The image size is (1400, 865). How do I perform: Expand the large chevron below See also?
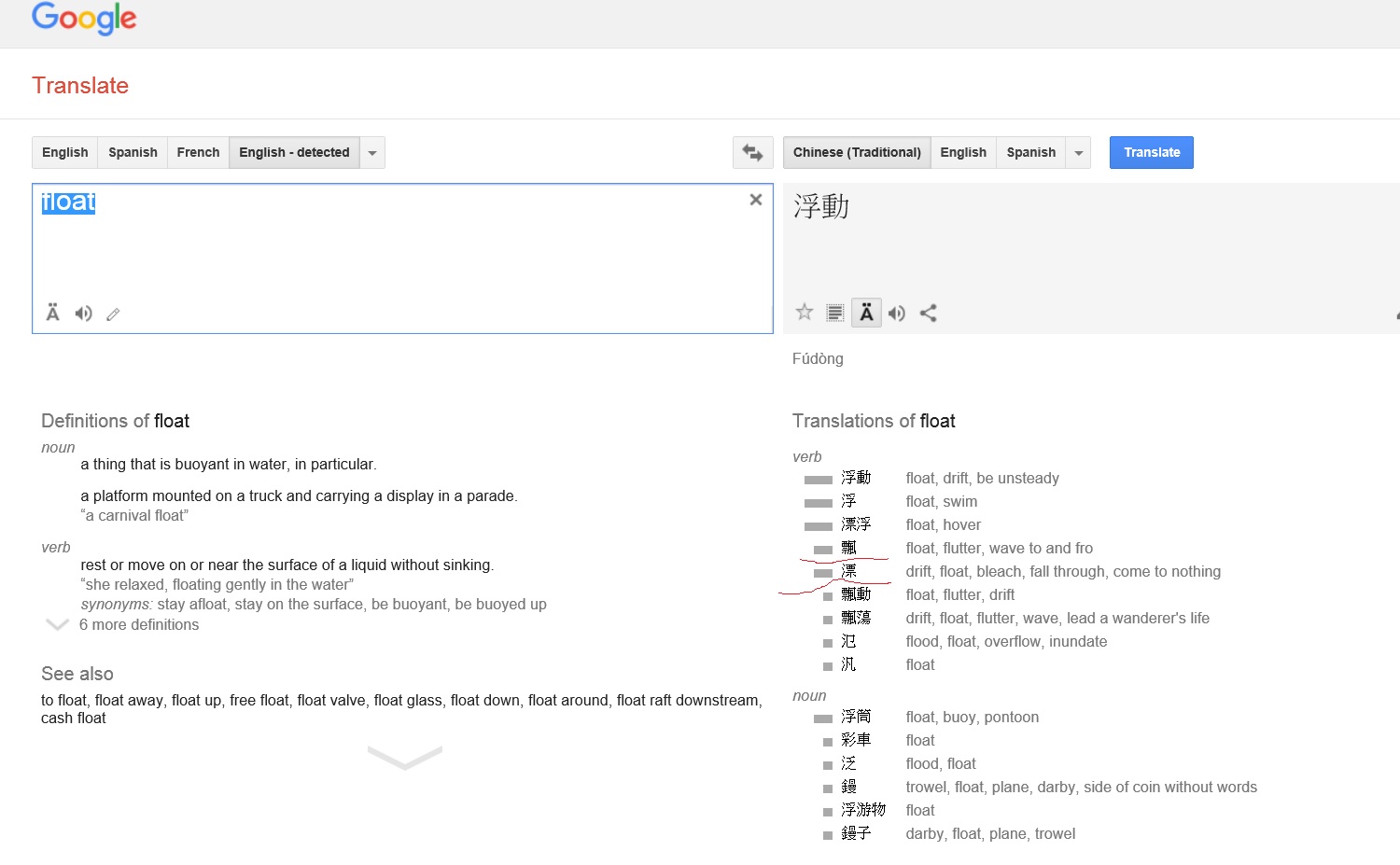(405, 756)
